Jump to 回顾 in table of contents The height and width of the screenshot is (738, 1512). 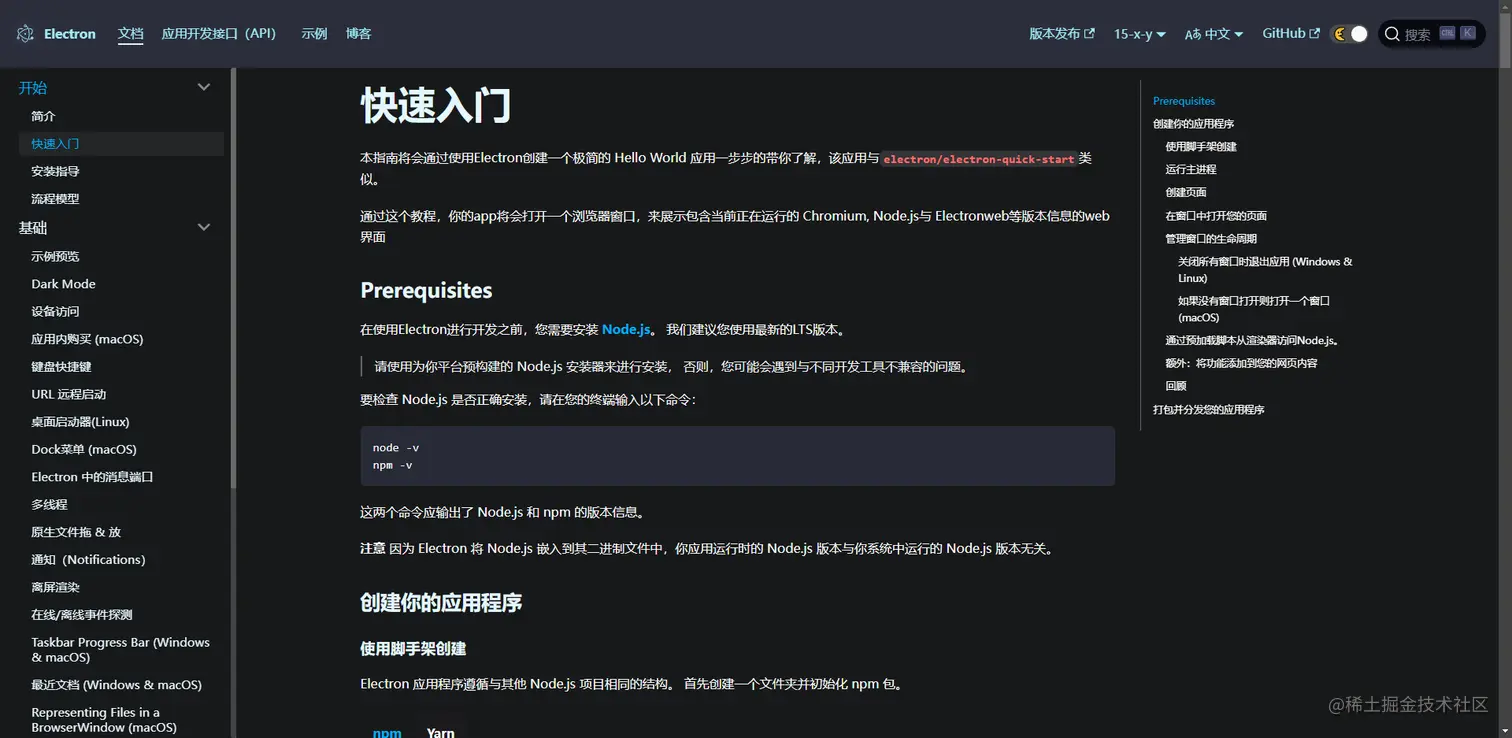pyautogui.click(x=1176, y=386)
